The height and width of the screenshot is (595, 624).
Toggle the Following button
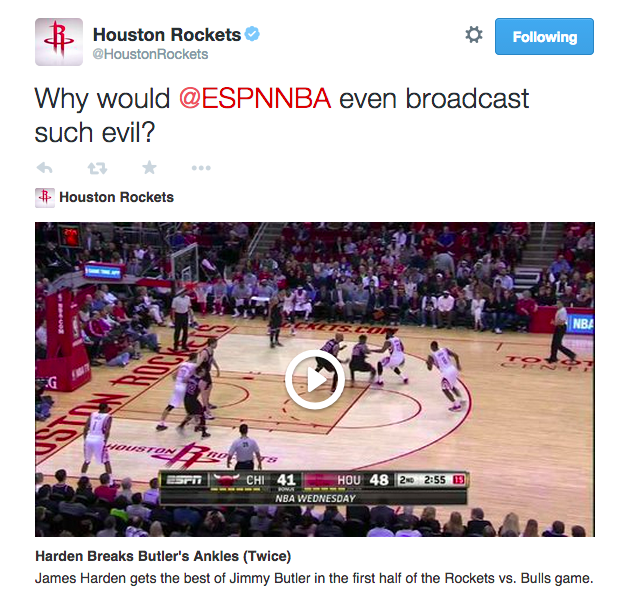tap(544, 37)
